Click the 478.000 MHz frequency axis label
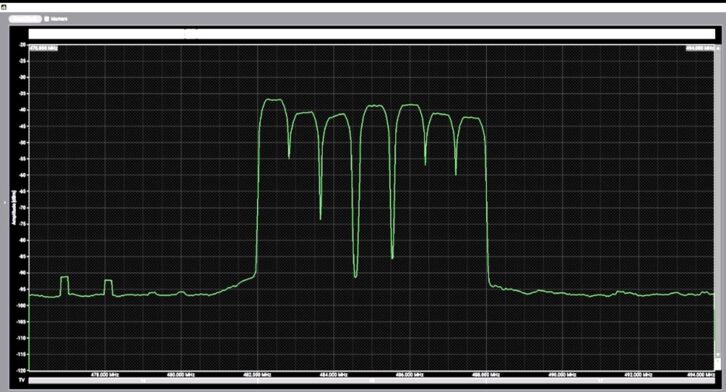 pos(105,374)
